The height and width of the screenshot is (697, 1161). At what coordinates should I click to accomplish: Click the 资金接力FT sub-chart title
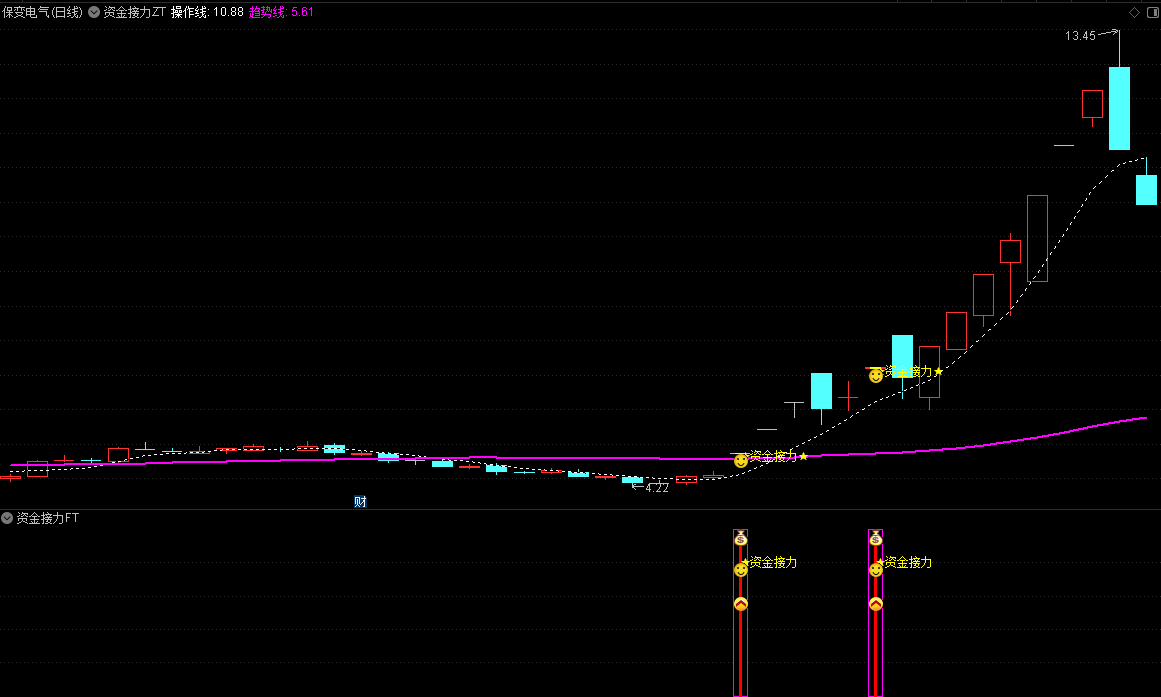click(47, 518)
